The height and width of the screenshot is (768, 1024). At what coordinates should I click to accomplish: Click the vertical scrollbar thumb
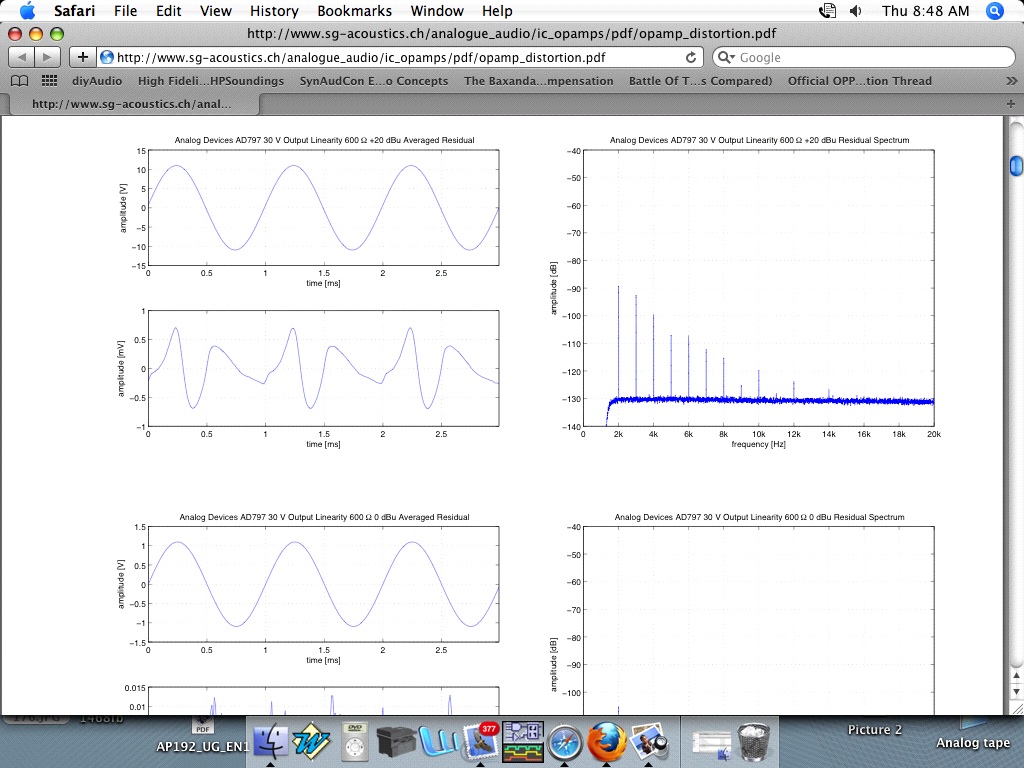click(1016, 165)
